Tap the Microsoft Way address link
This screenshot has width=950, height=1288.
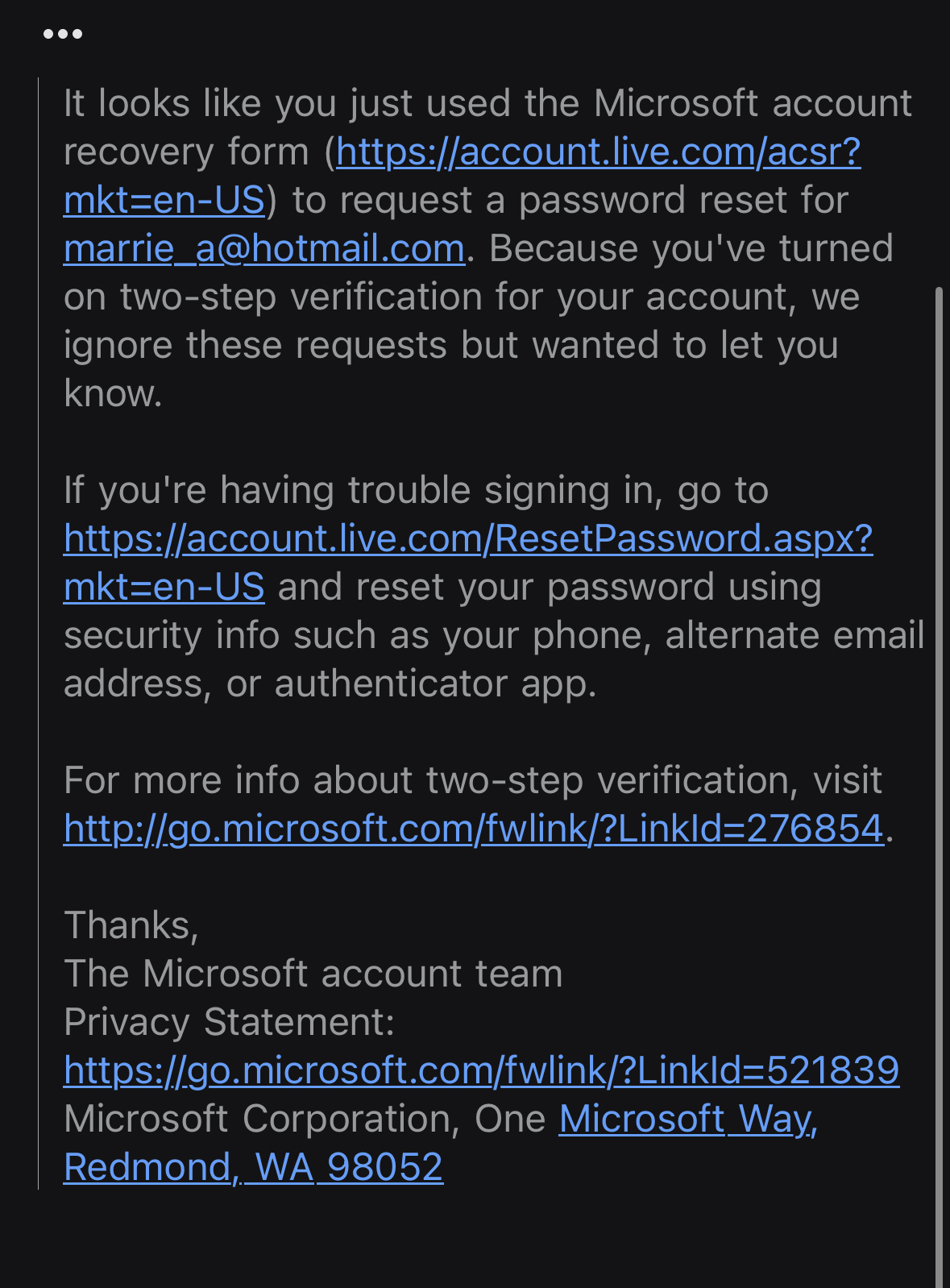pyautogui.click(x=688, y=1119)
